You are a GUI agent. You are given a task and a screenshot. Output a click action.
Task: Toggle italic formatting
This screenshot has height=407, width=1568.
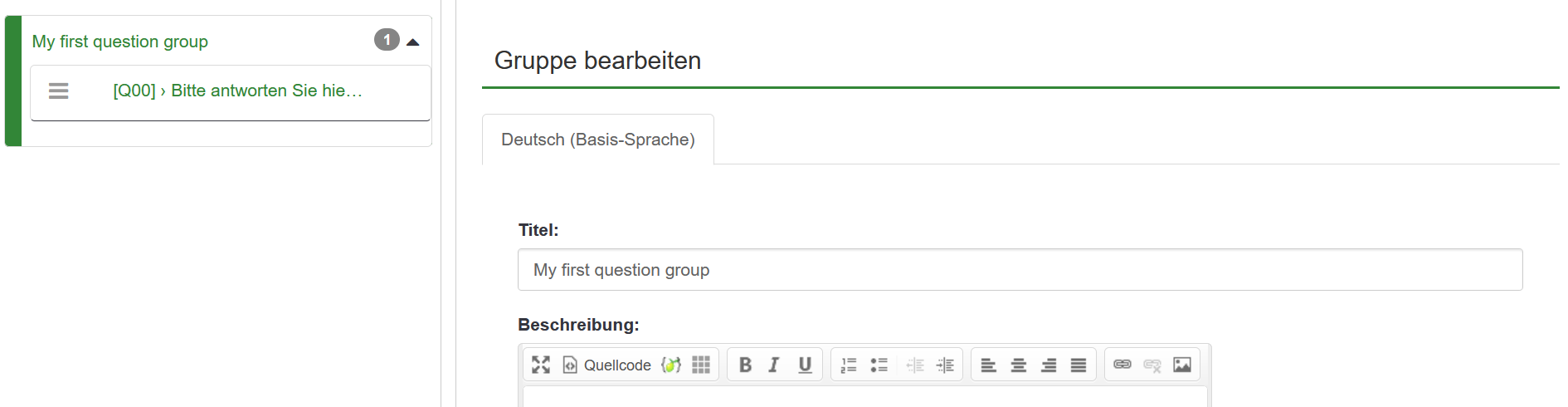(774, 365)
